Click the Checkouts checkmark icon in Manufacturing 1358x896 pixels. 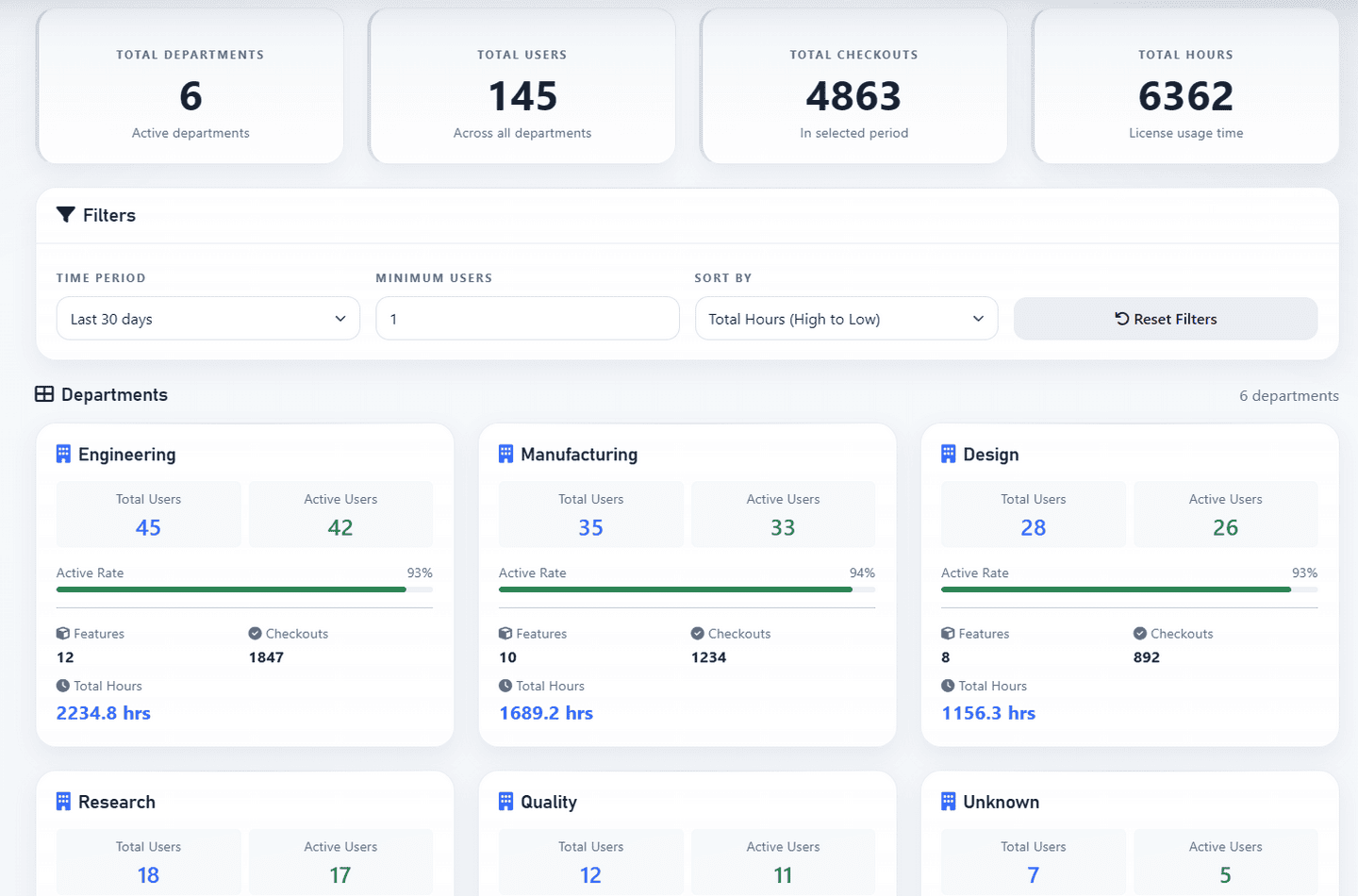[697, 634]
